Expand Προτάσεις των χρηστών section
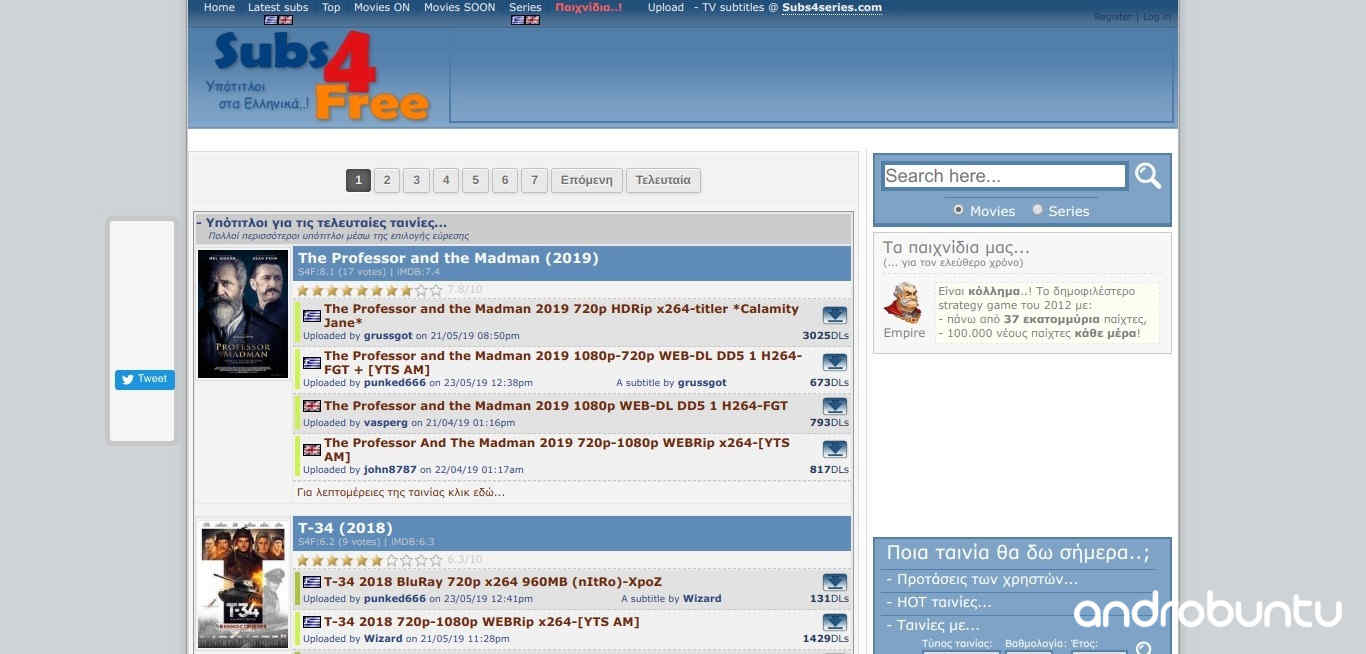This screenshot has width=1366, height=654. (980, 579)
